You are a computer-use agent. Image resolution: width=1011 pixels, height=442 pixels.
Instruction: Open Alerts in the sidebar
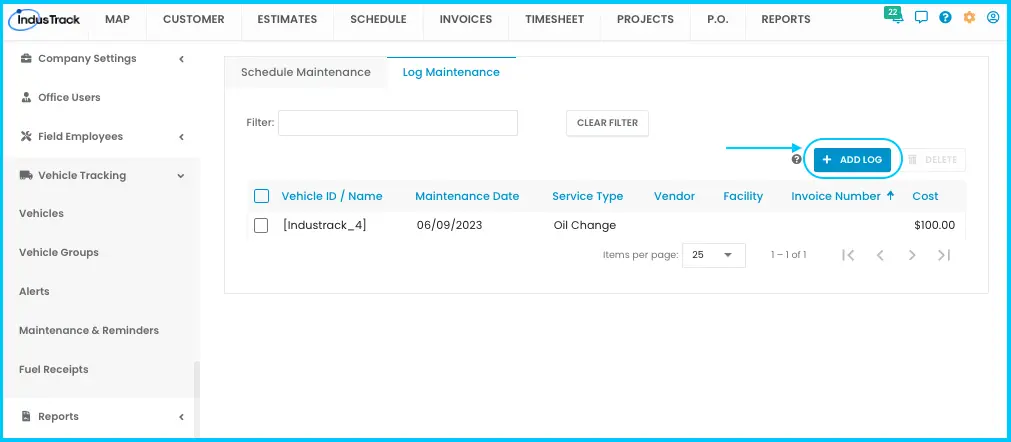34,291
